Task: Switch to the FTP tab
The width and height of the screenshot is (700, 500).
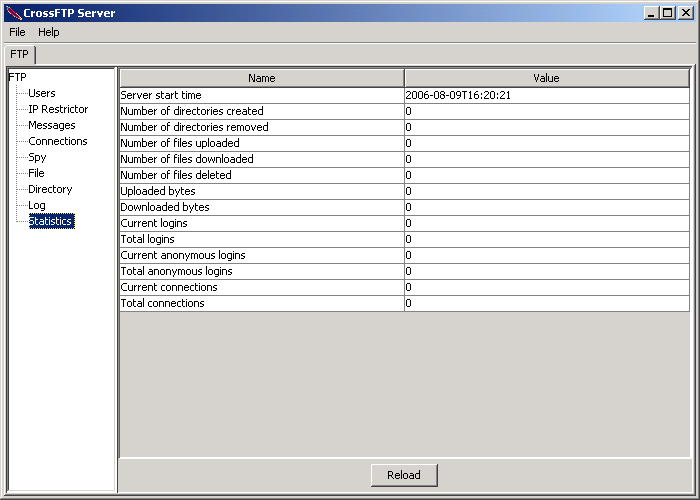Action: (x=20, y=54)
